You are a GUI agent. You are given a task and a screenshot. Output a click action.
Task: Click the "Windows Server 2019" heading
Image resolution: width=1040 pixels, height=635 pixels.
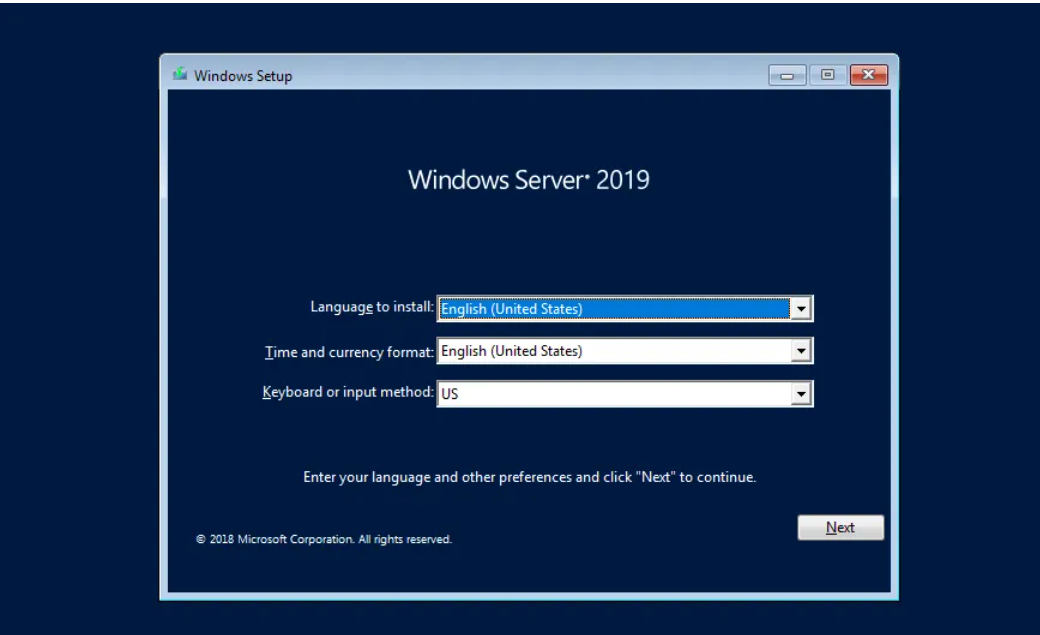(x=529, y=180)
